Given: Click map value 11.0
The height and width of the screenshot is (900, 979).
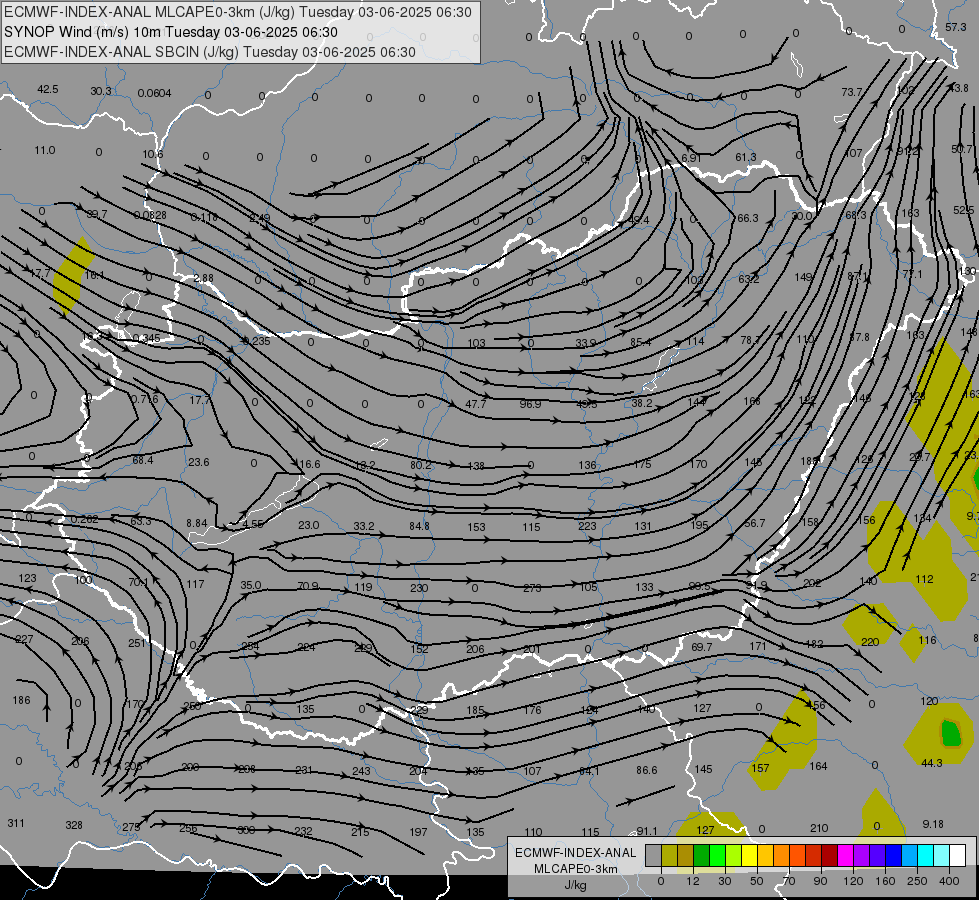Looking at the screenshot, I should click(x=44, y=151).
